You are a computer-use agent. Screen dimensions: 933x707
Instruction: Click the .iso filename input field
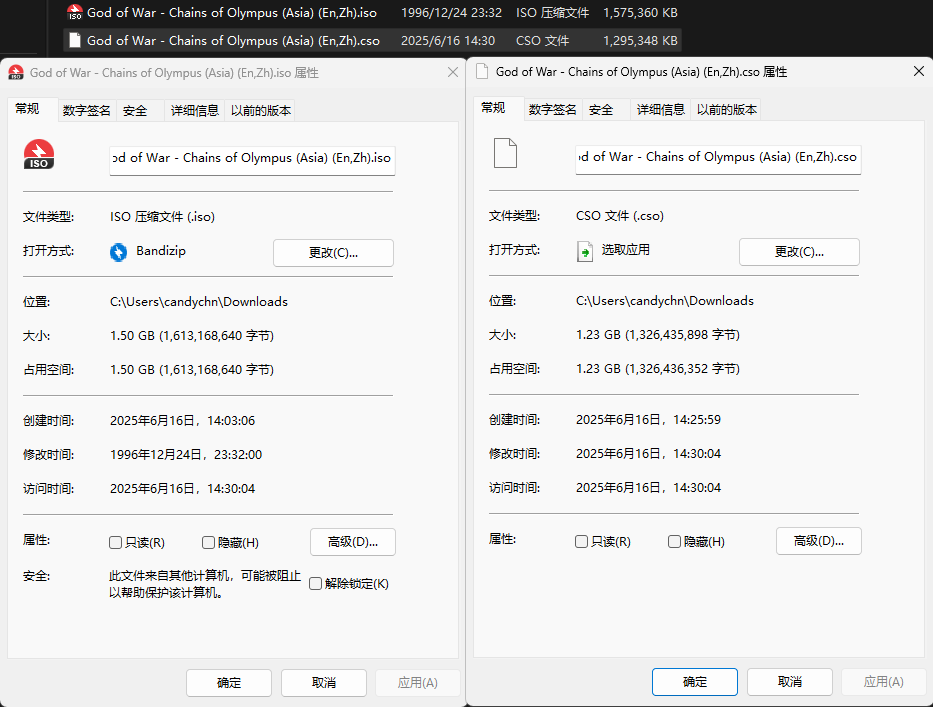click(x=252, y=160)
